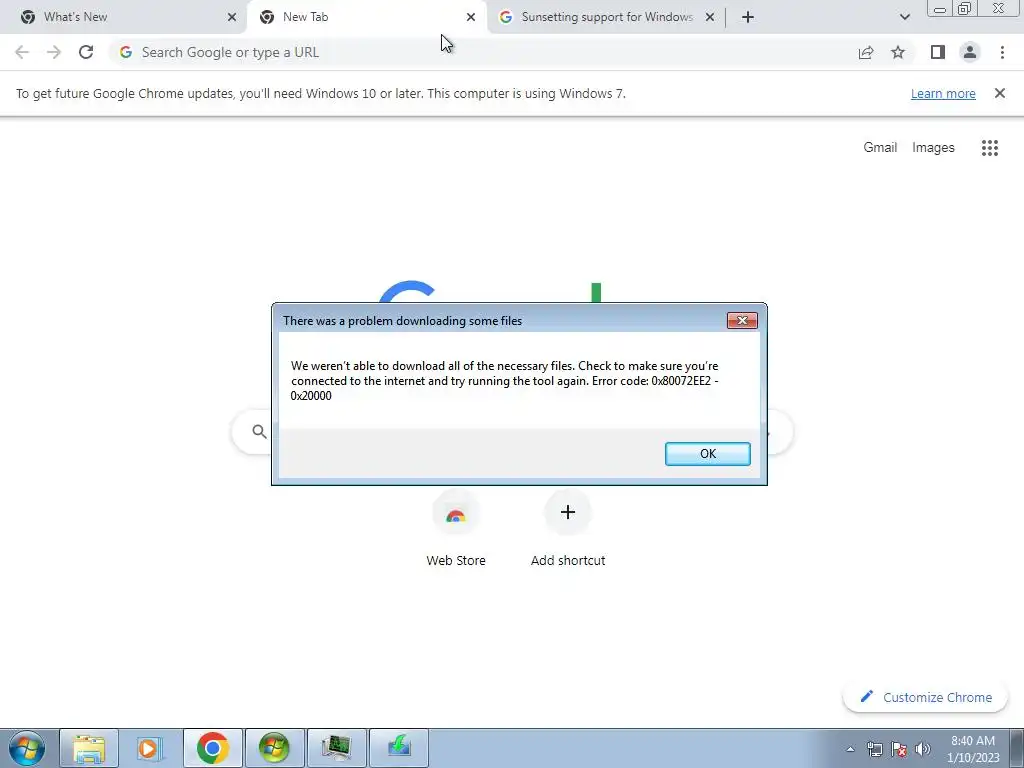This screenshot has height=768, width=1024.
Task: Open the Action Center flag icon
Action: (x=899, y=749)
